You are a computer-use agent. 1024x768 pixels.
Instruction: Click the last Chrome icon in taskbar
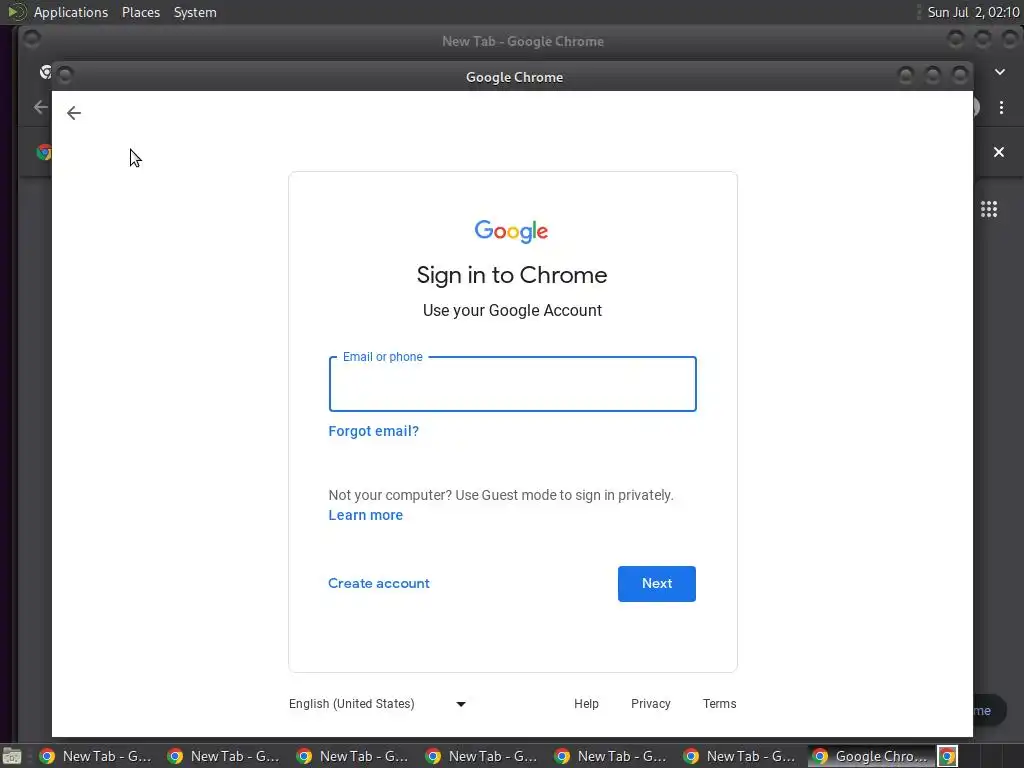[x=948, y=756]
